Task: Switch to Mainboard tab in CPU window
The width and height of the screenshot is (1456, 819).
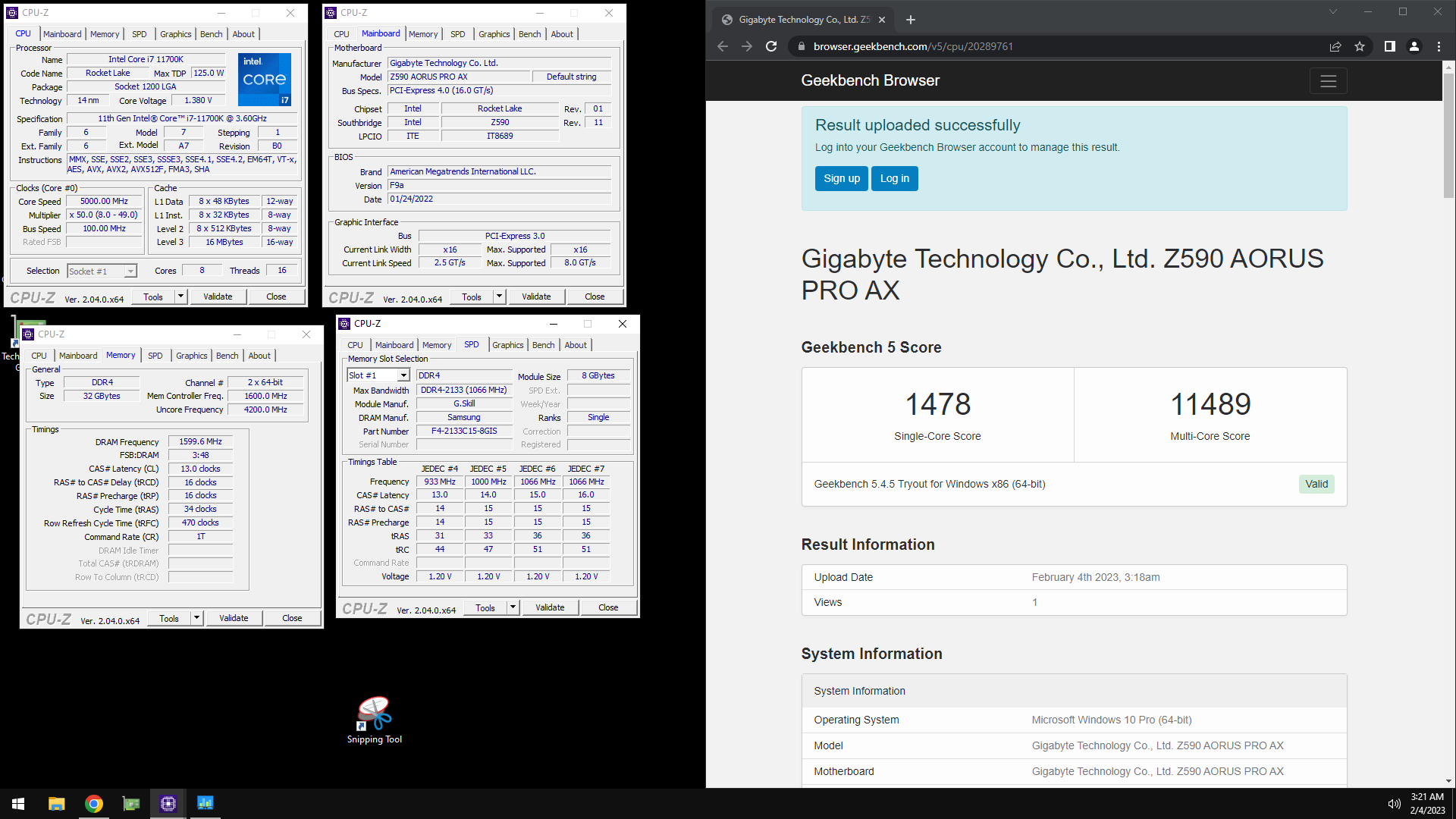Action: click(62, 34)
